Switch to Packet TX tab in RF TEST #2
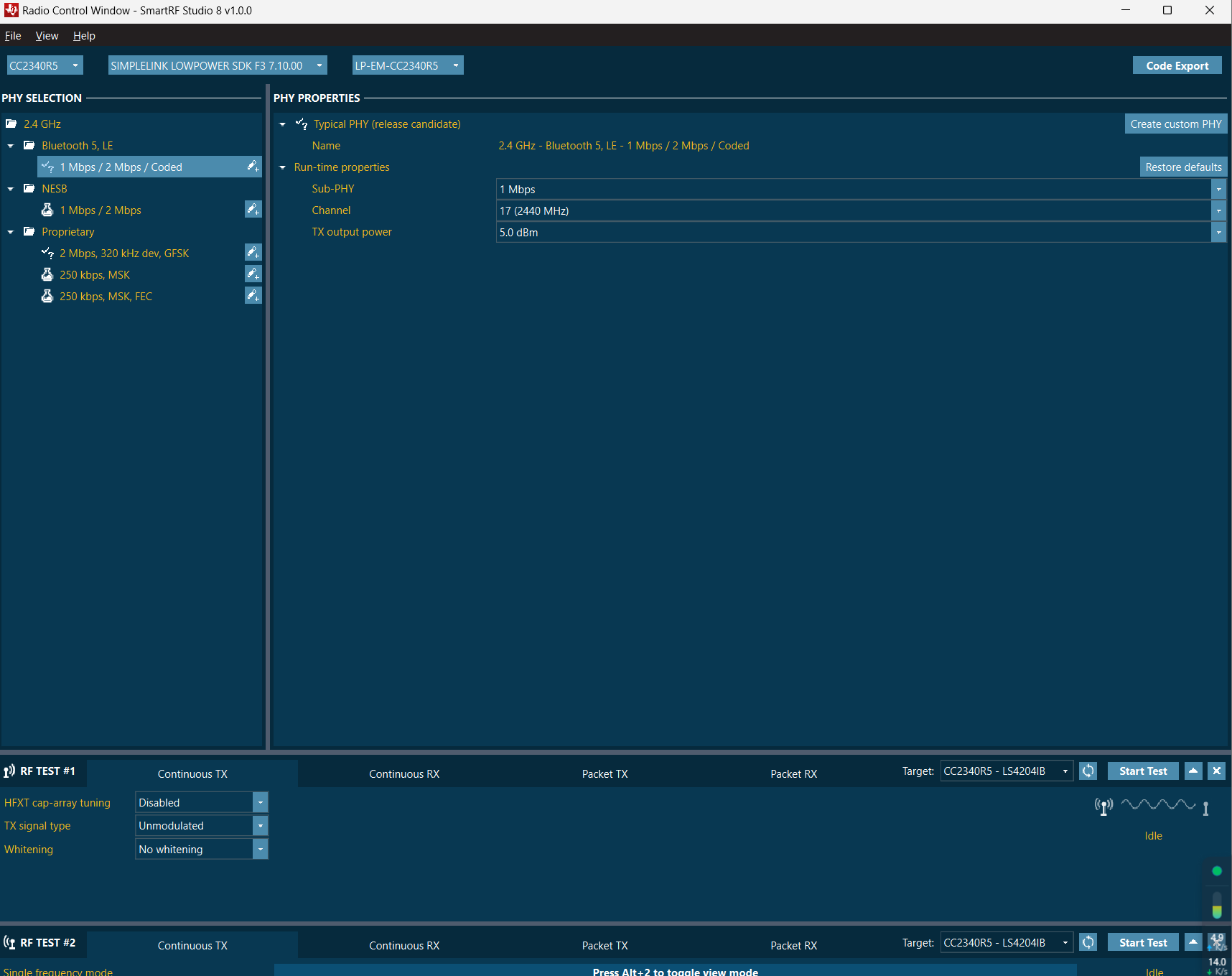This screenshot has width=1232, height=976. 605,946
